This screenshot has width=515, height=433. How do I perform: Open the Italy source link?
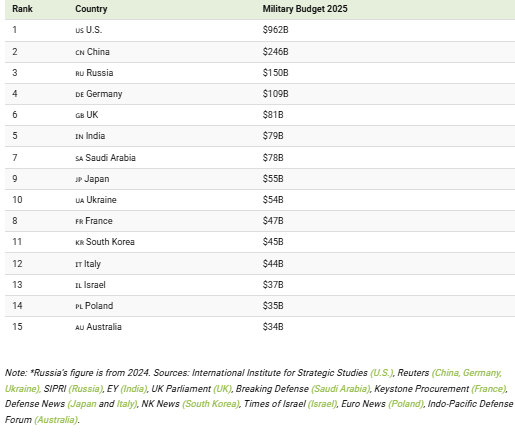point(127,404)
